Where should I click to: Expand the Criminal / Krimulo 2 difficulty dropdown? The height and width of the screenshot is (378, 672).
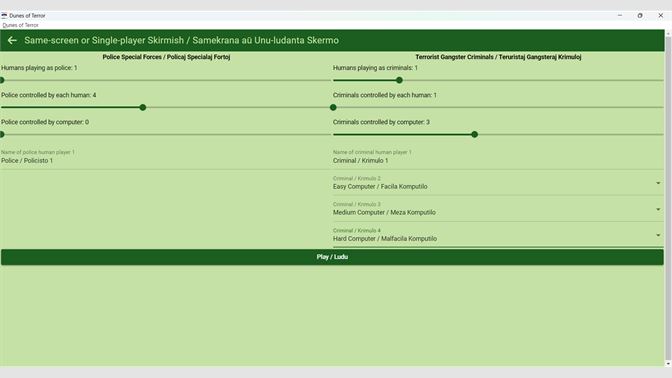tap(498, 183)
